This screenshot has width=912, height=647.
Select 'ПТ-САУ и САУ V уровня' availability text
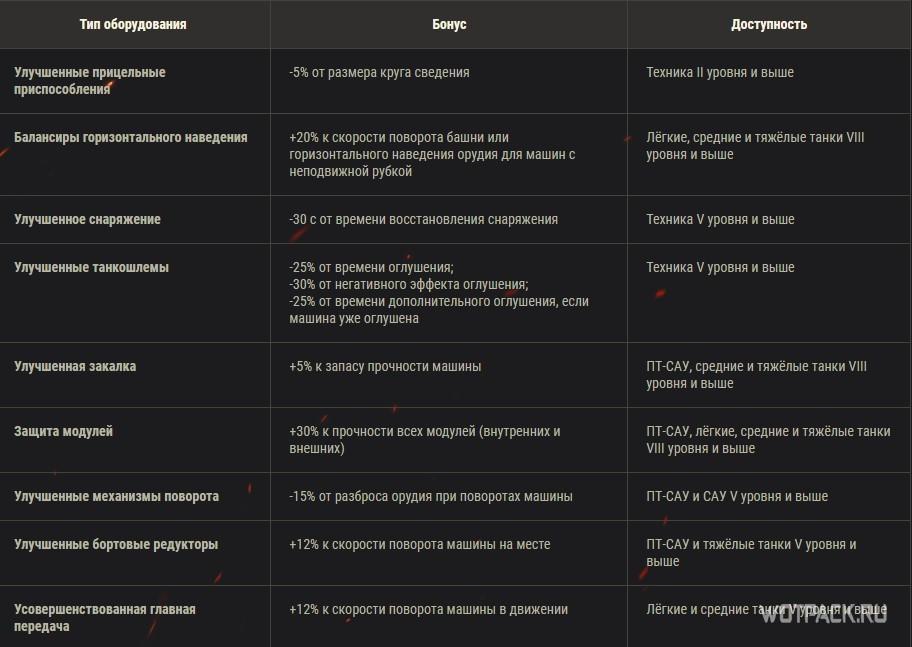[x=737, y=496]
